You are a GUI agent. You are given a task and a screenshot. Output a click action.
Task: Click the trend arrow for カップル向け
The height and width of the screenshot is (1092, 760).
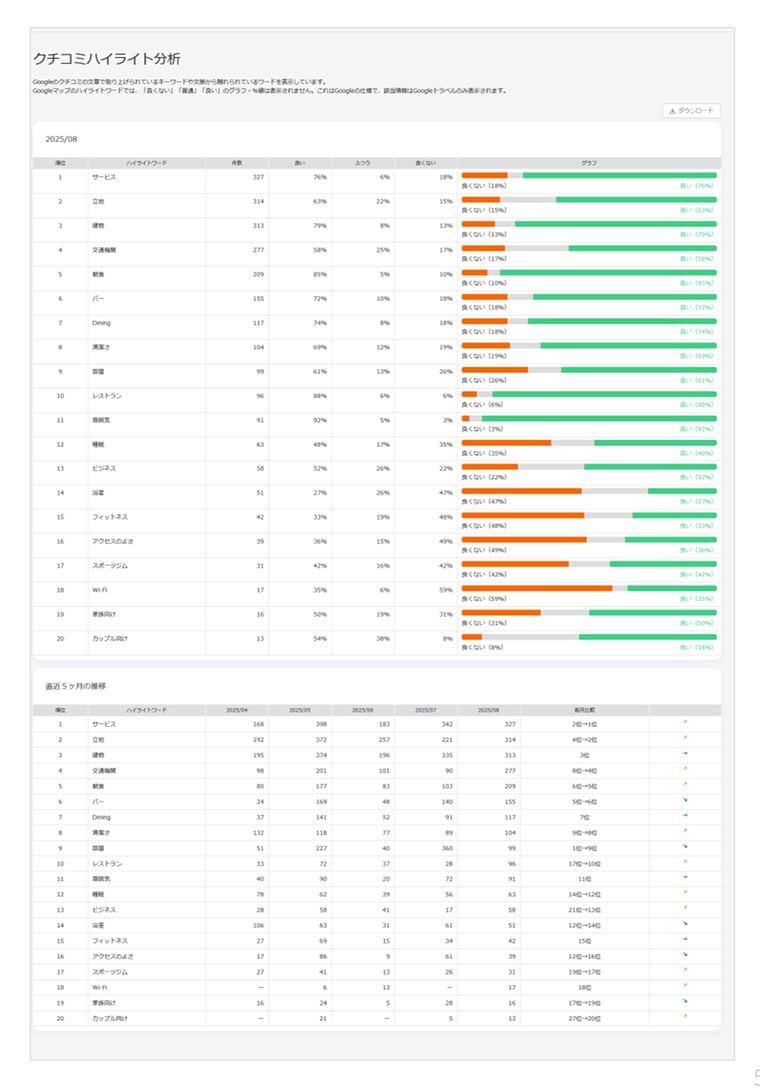pos(685,1018)
